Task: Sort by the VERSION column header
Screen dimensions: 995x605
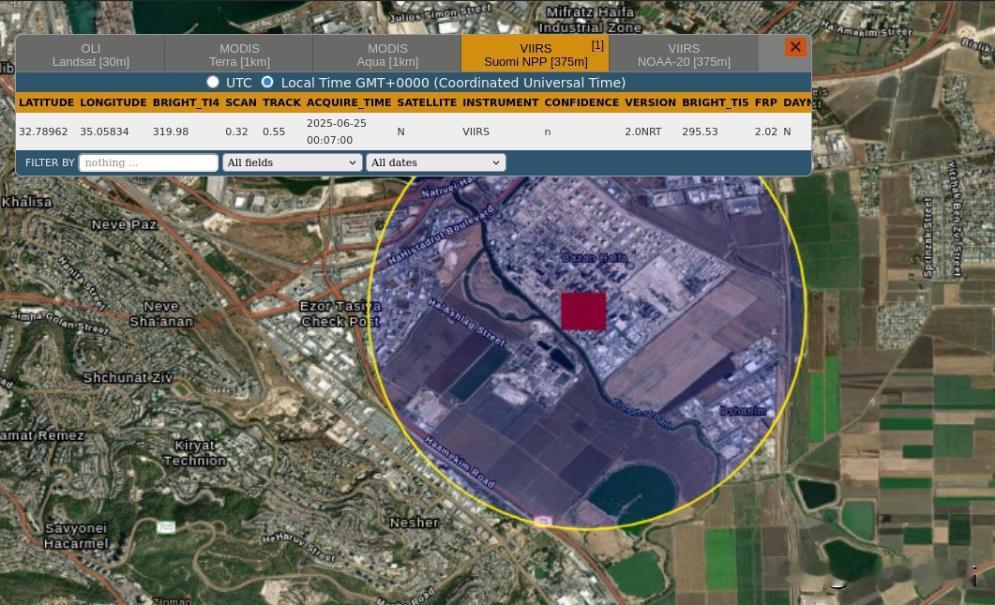Action: (650, 102)
